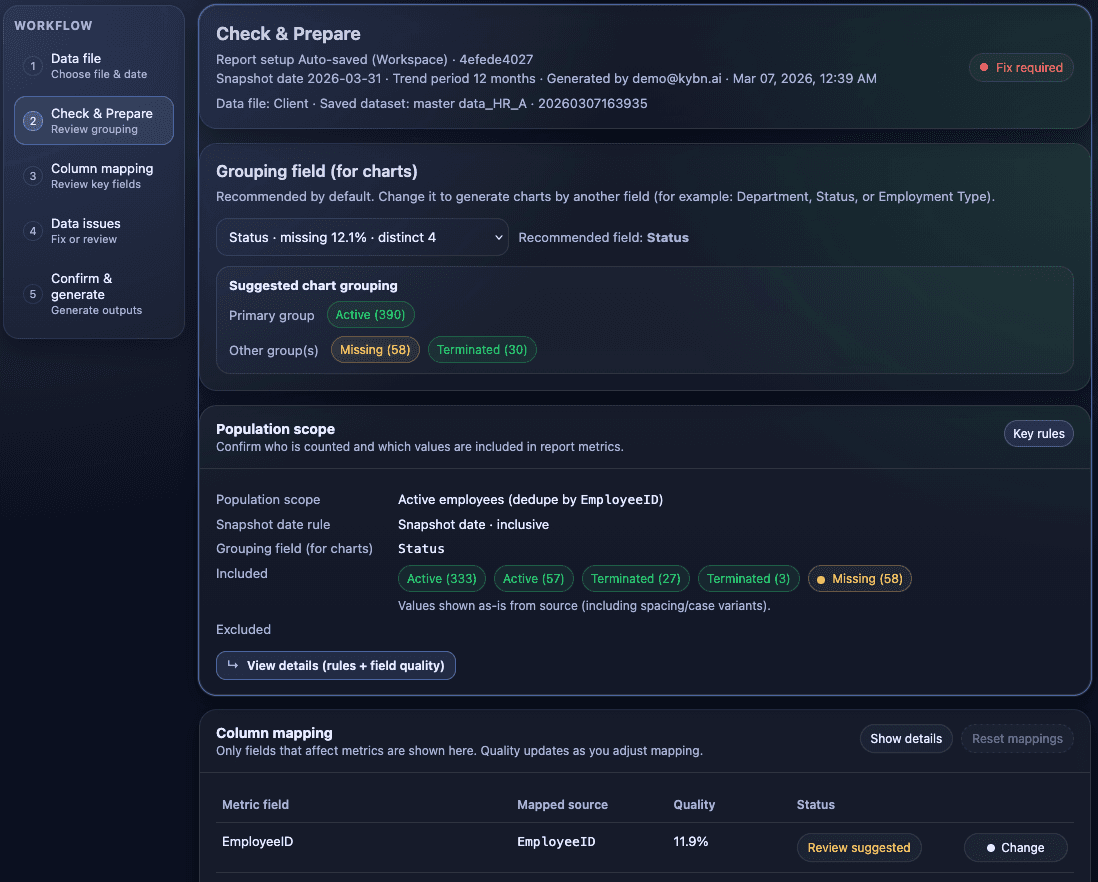Switch to the Check & Prepare workflow step
1098x882 pixels.
pos(93,120)
